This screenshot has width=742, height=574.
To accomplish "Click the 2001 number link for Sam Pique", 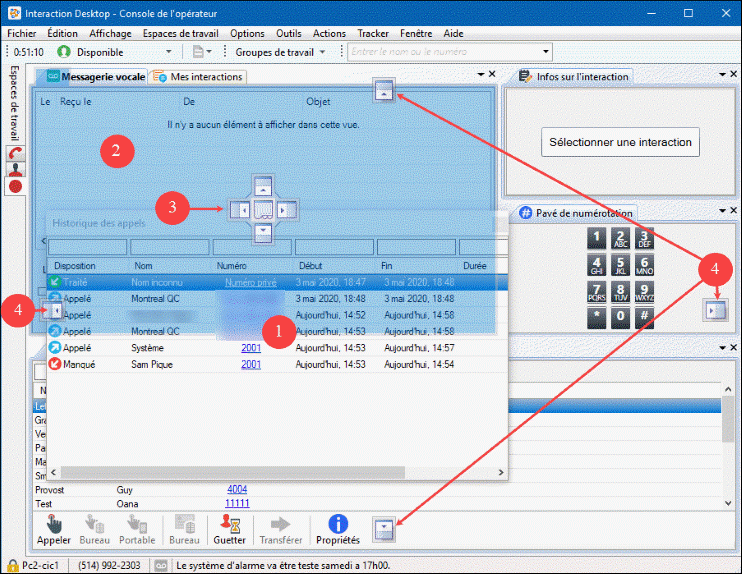I will 251,364.
